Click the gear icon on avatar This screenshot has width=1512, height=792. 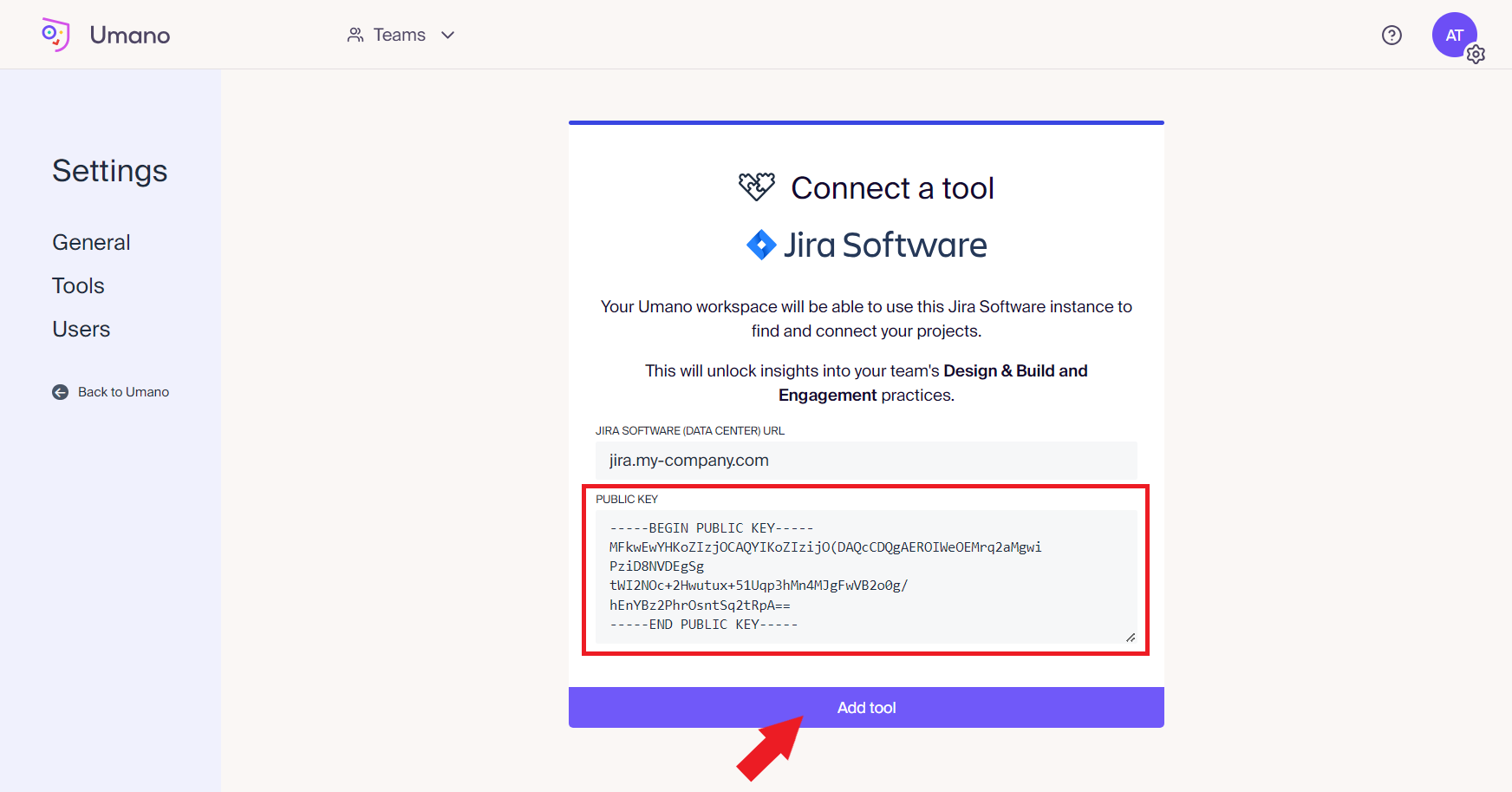[x=1476, y=55]
